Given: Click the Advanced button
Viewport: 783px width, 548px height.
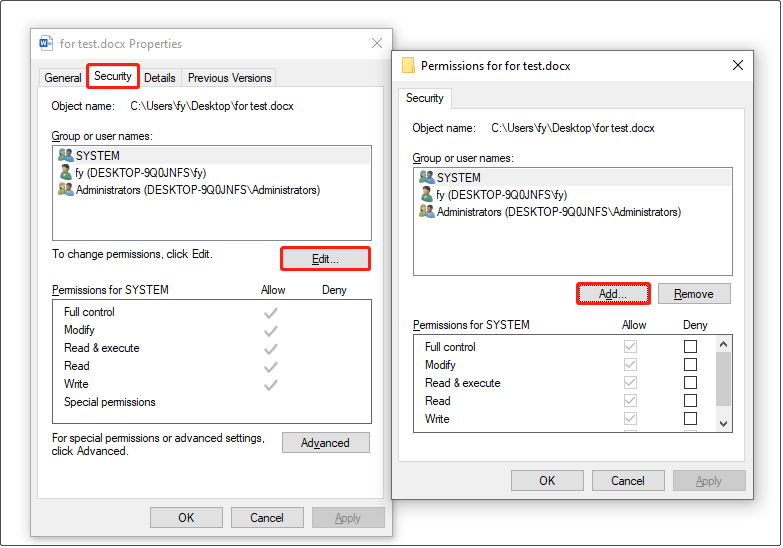Looking at the screenshot, I should point(325,443).
